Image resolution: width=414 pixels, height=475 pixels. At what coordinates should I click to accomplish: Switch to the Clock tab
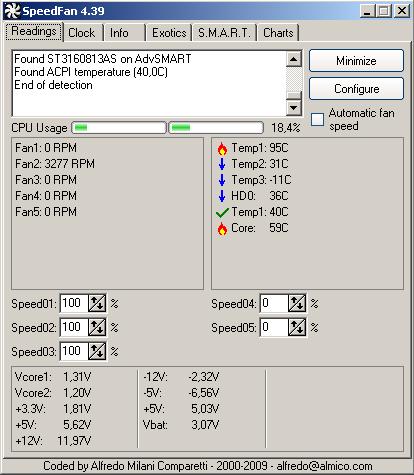(82, 33)
